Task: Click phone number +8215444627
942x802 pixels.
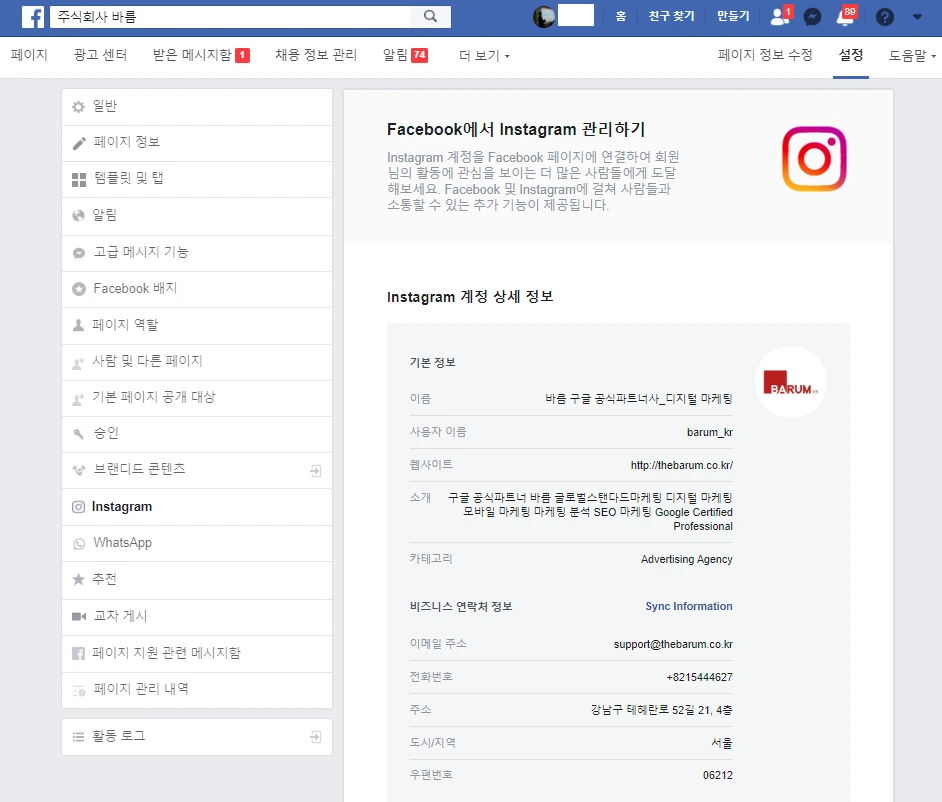Action: (699, 677)
